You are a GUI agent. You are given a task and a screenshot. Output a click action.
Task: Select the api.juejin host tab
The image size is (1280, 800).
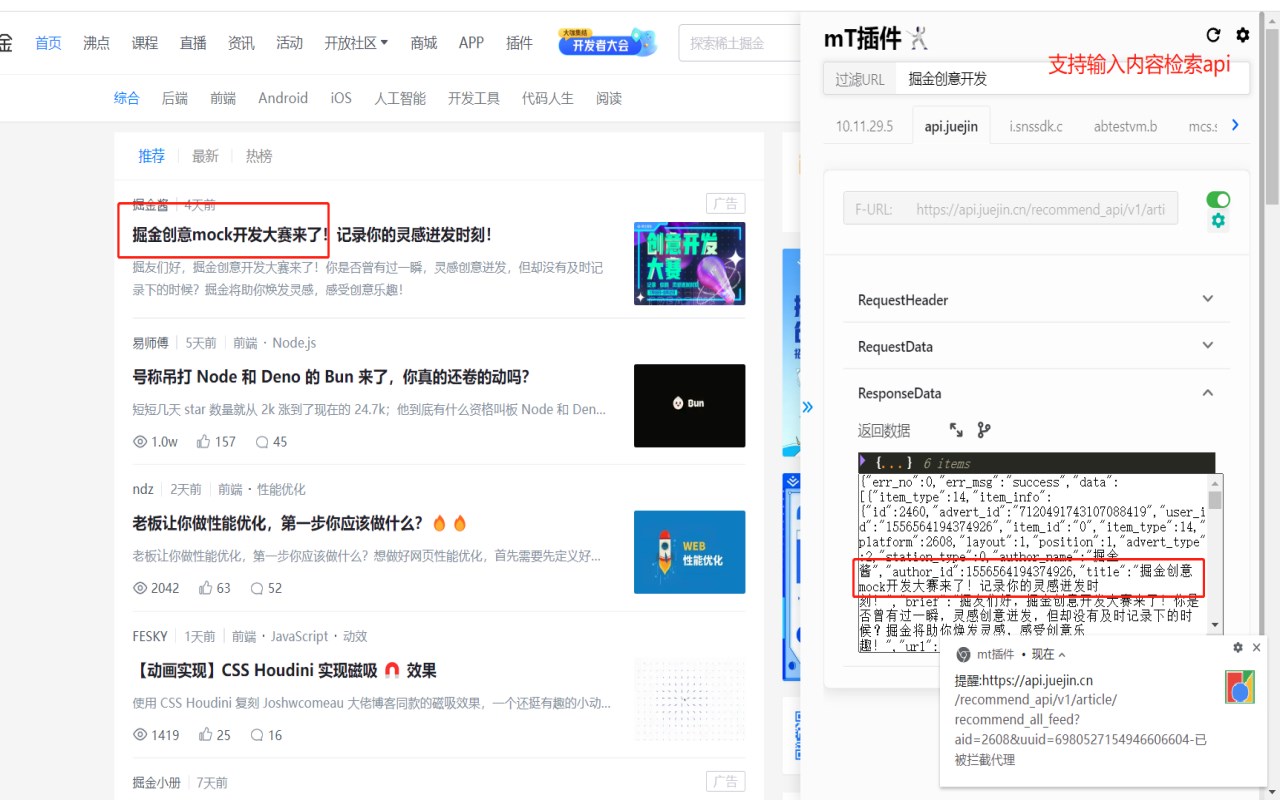tap(951, 126)
